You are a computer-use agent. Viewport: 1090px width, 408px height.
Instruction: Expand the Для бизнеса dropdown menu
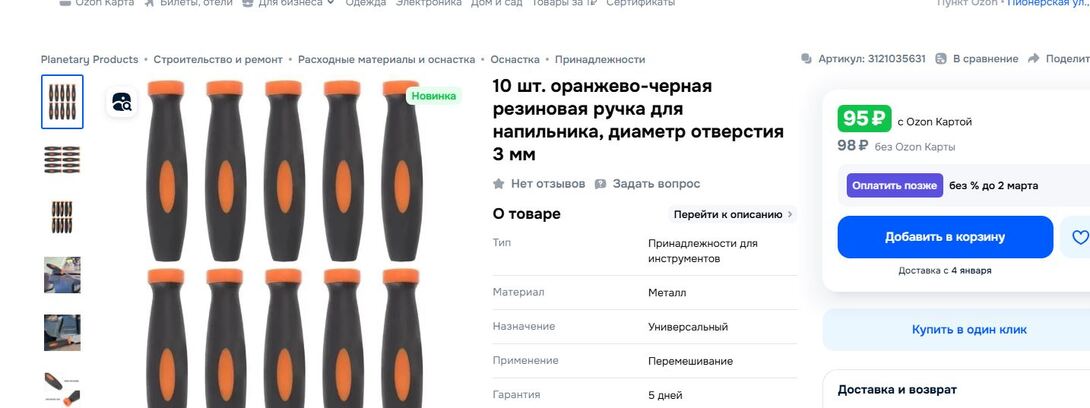pos(330,3)
